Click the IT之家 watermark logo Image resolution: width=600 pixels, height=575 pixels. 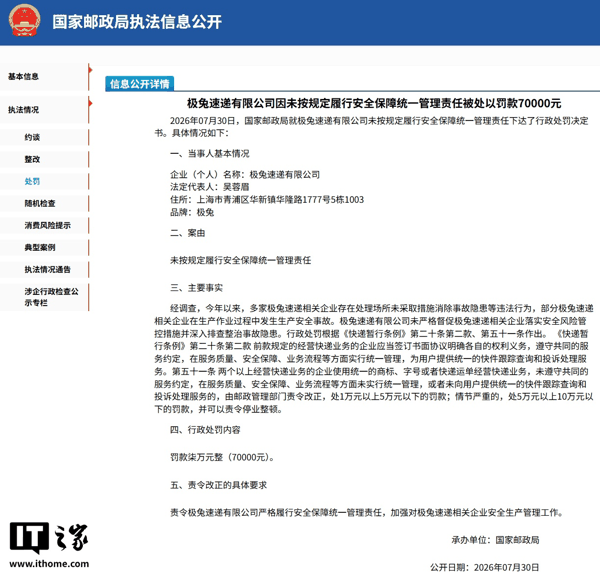point(49,538)
